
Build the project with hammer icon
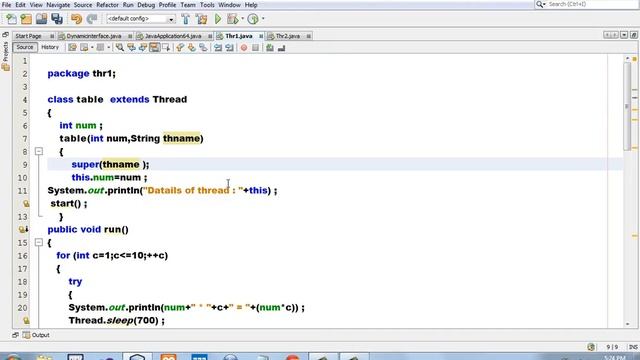[x=186, y=19]
